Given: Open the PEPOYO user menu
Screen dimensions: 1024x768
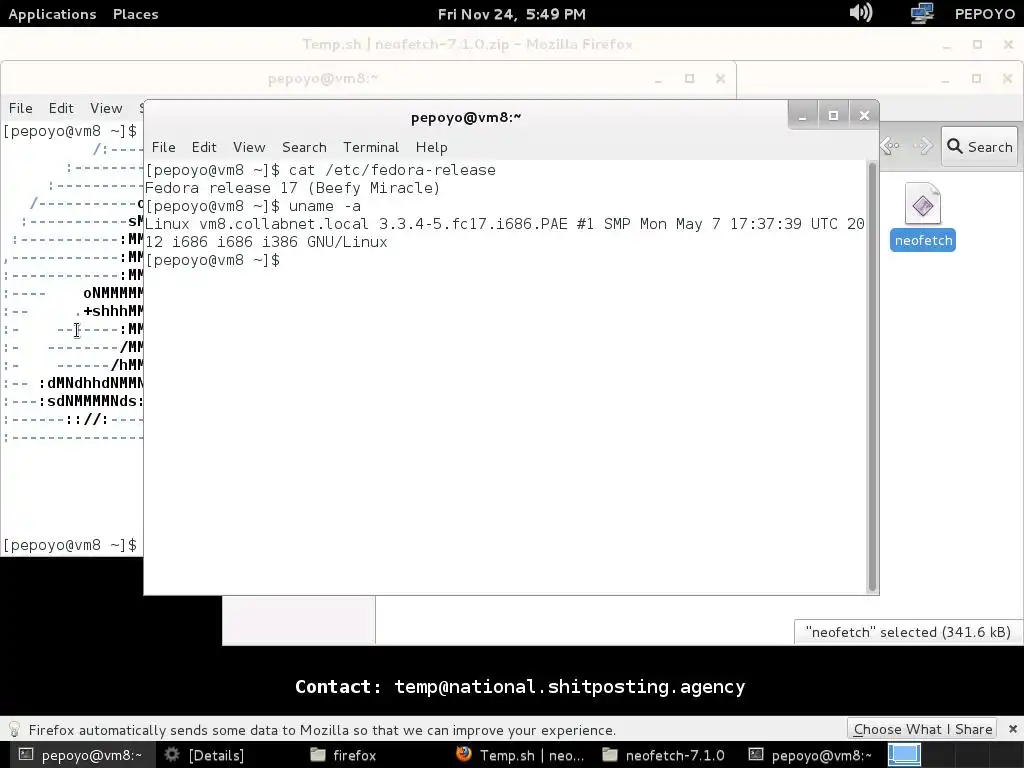Looking at the screenshot, I should [984, 14].
